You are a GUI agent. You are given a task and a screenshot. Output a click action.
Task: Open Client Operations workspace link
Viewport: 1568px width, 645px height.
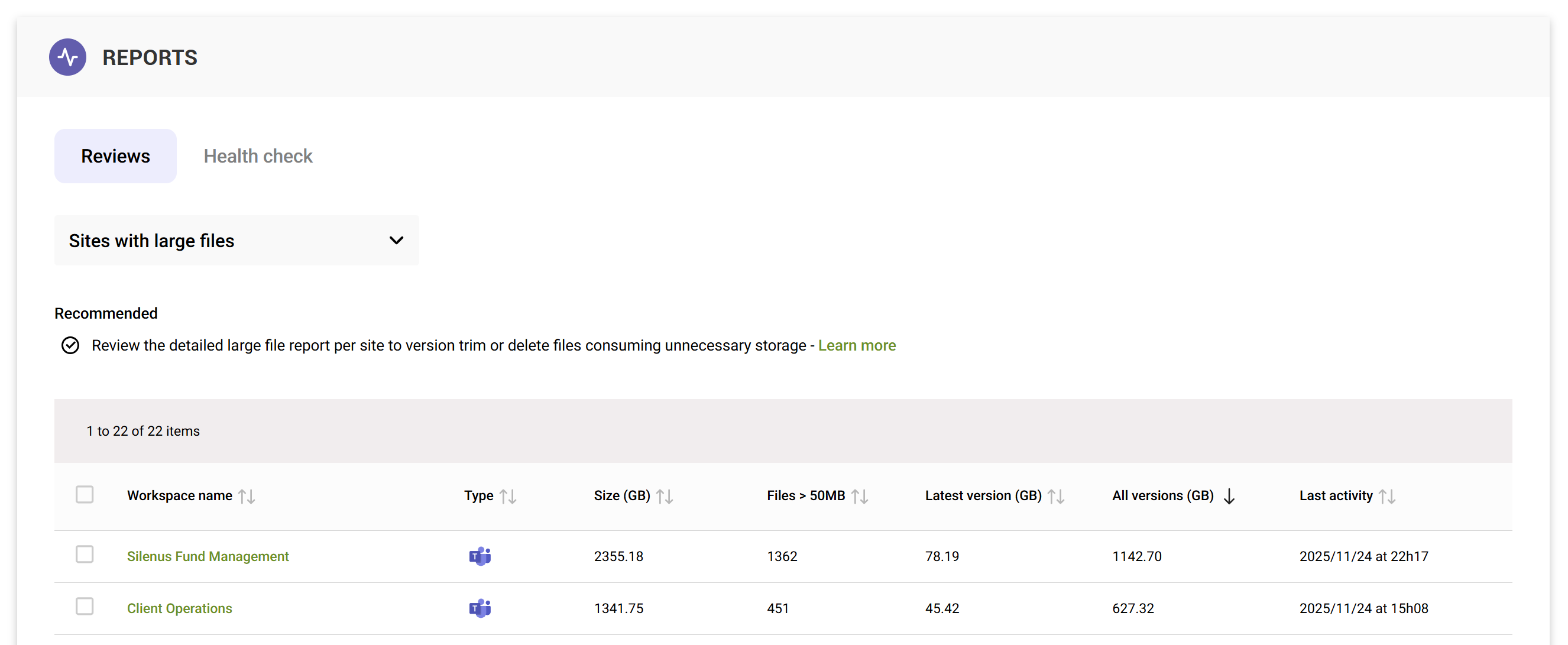tap(180, 608)
